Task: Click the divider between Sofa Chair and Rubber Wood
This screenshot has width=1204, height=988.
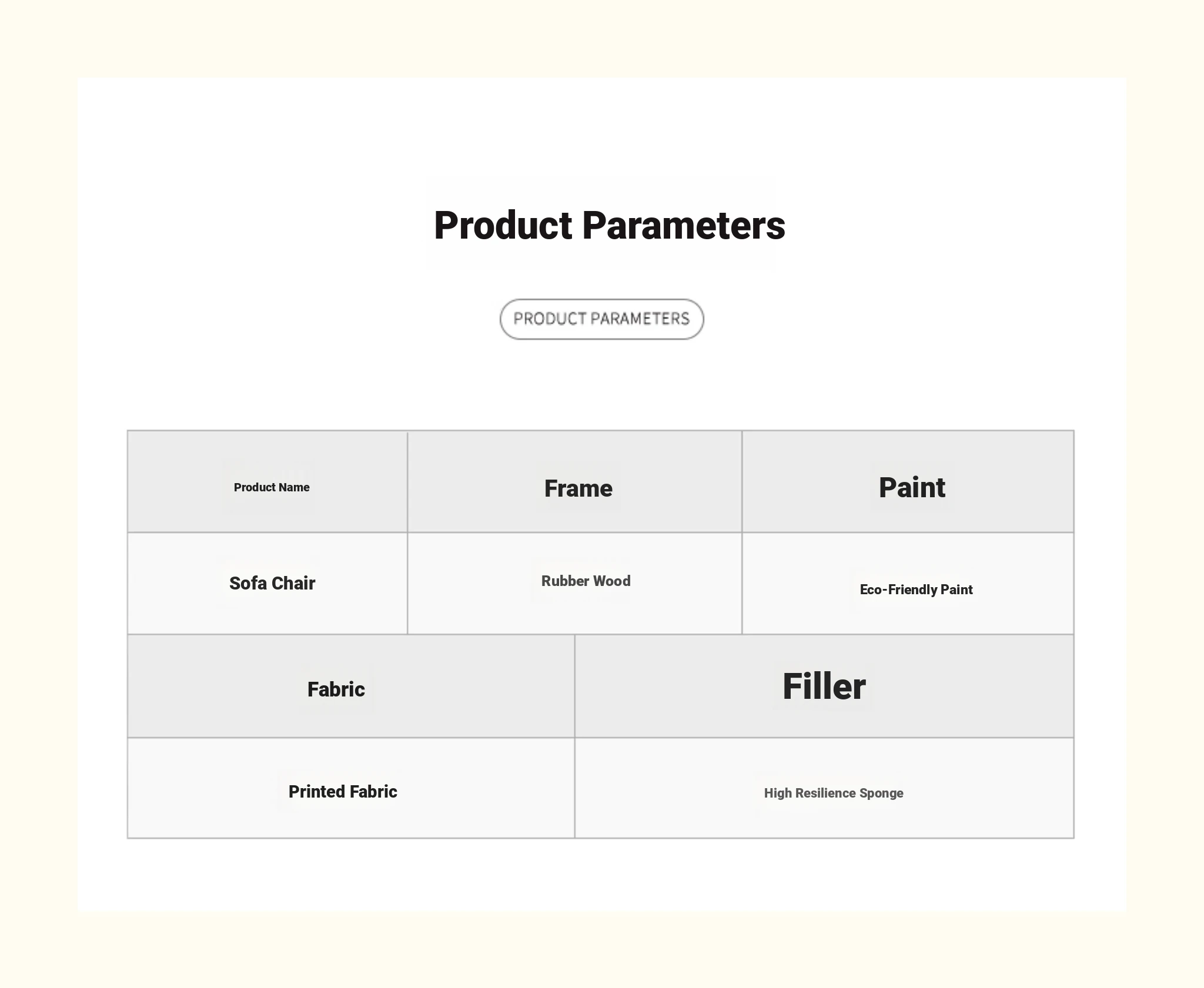Action: point(407,583)
